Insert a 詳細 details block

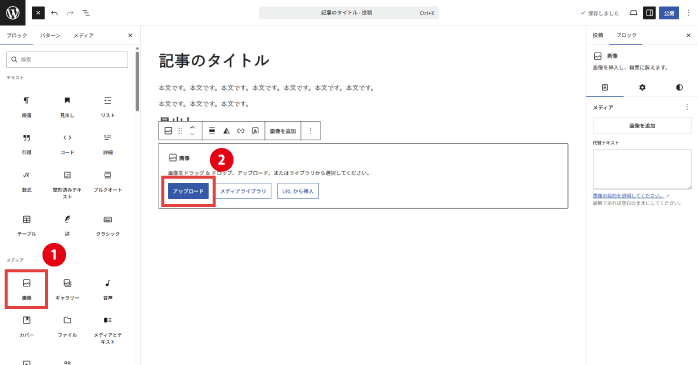pos(108,144)
